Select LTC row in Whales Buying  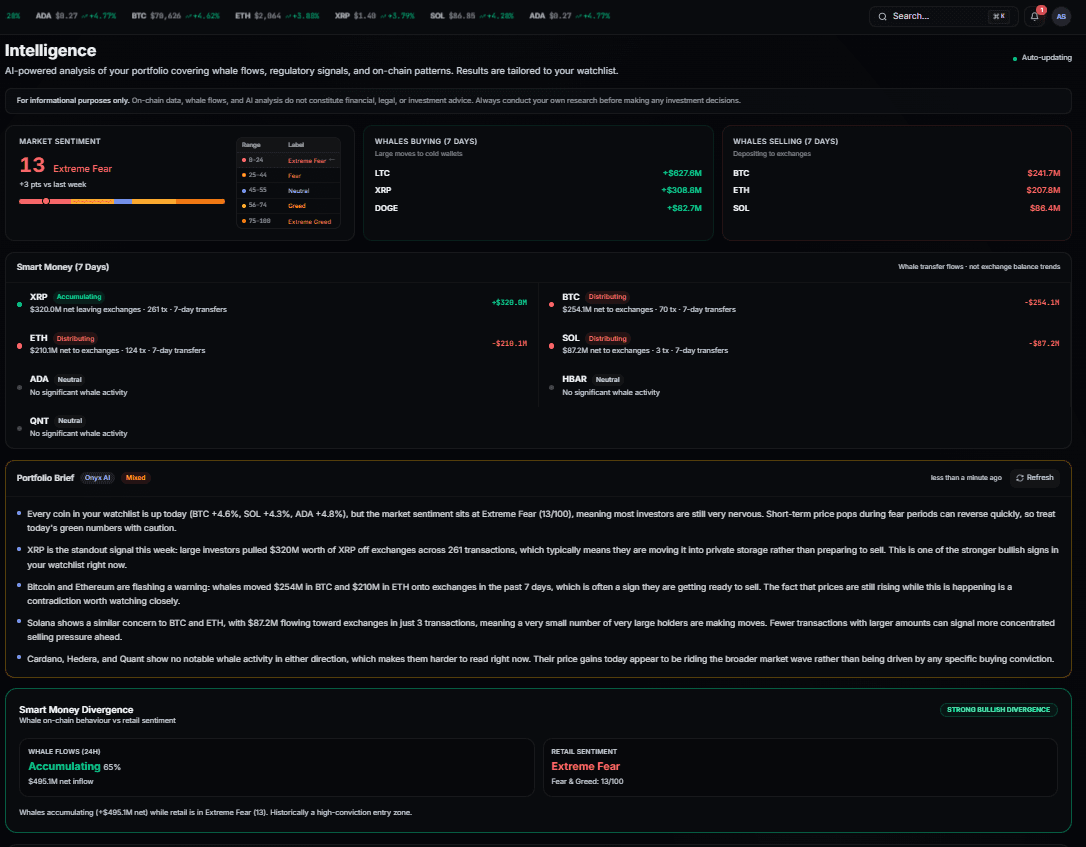point(538,173)
